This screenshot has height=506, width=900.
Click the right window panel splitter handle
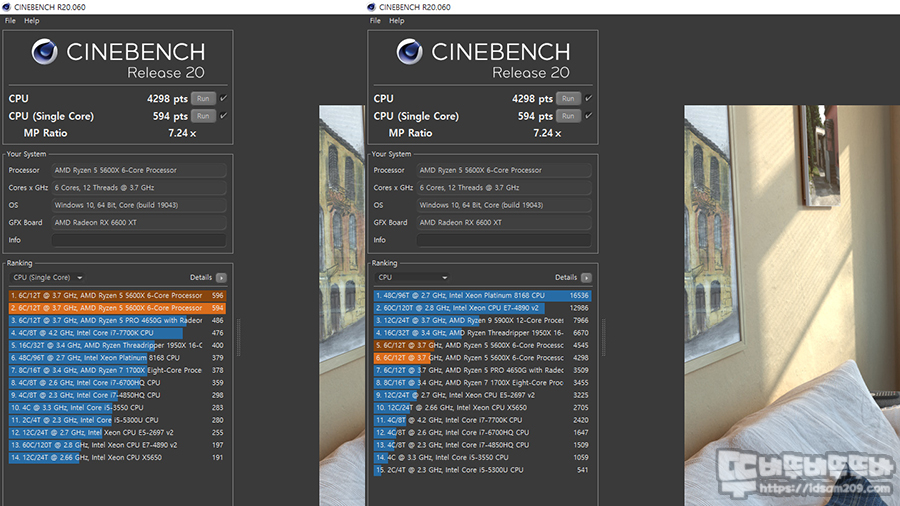pyautogui.click(x=604, y=338)
